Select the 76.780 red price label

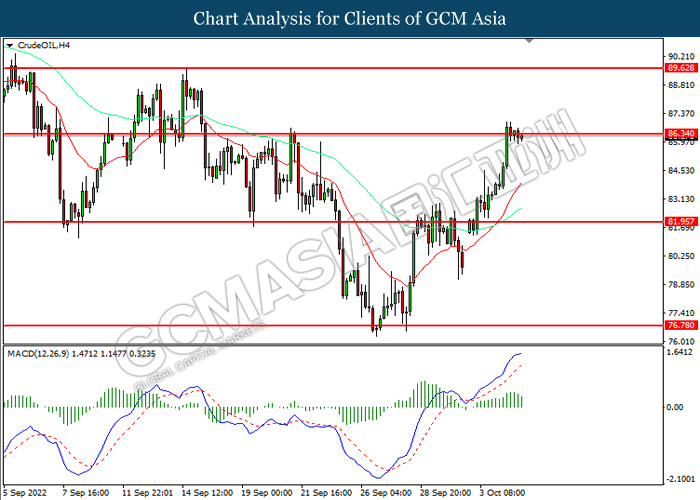(x=681, y=325)
